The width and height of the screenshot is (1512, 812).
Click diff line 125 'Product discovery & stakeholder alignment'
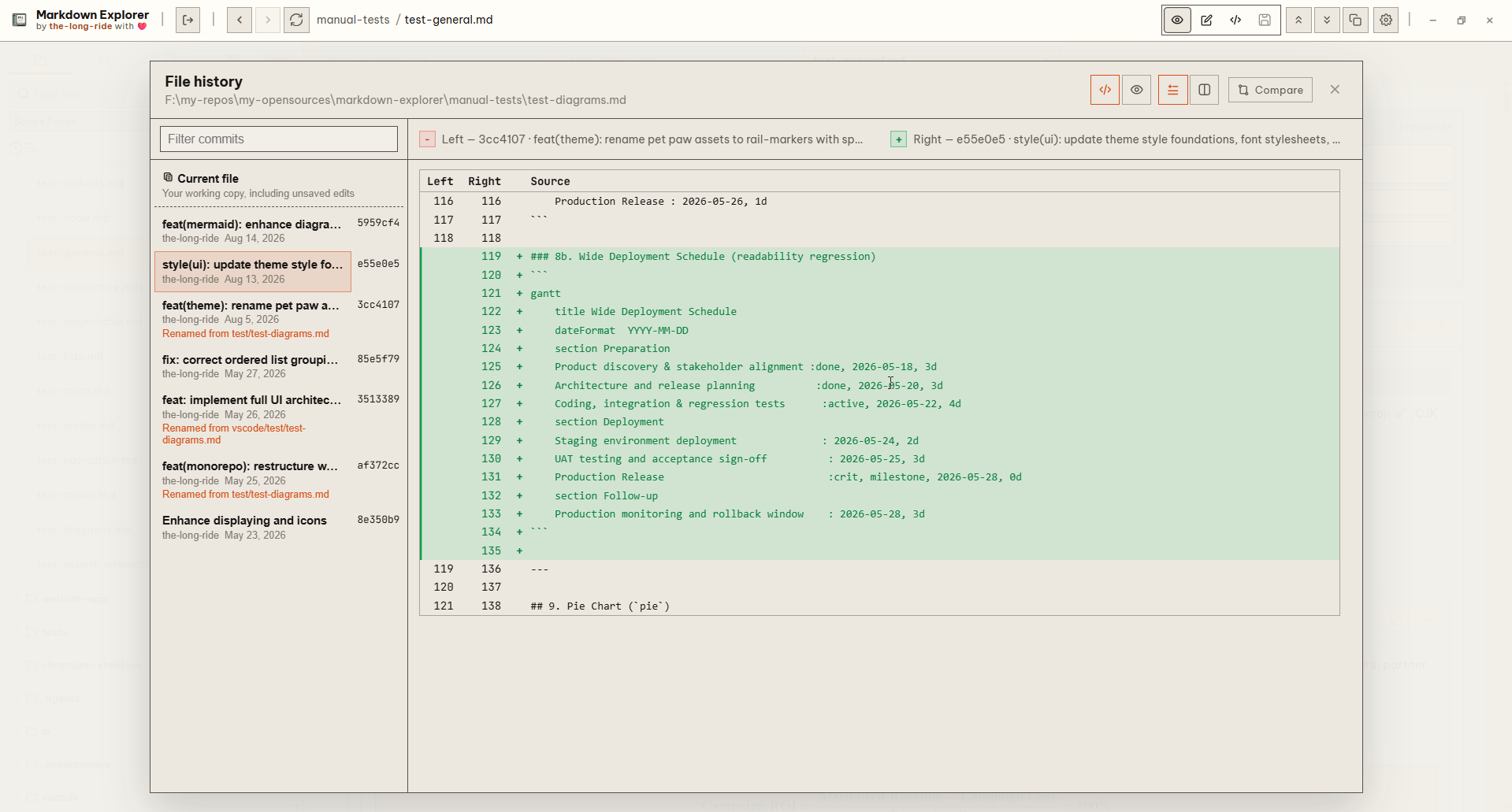pos(879,367)
